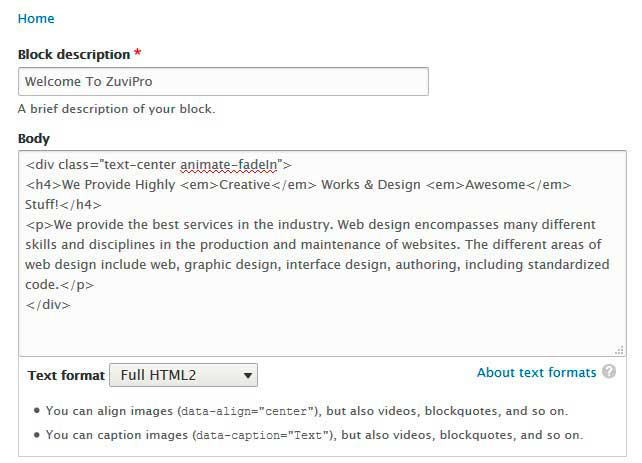Click the Body field label
This screenshot has width=642, height=463.
[x=34, y=138]
